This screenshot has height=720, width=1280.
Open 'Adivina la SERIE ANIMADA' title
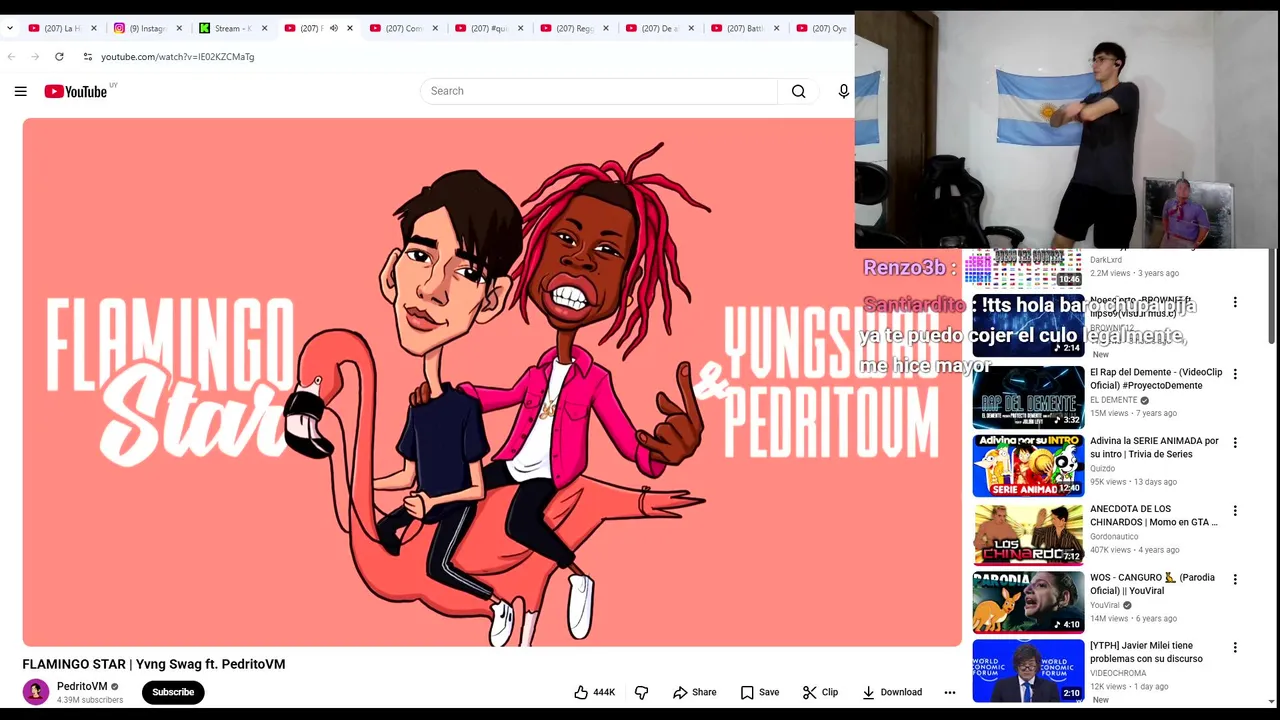point(1154,447)
